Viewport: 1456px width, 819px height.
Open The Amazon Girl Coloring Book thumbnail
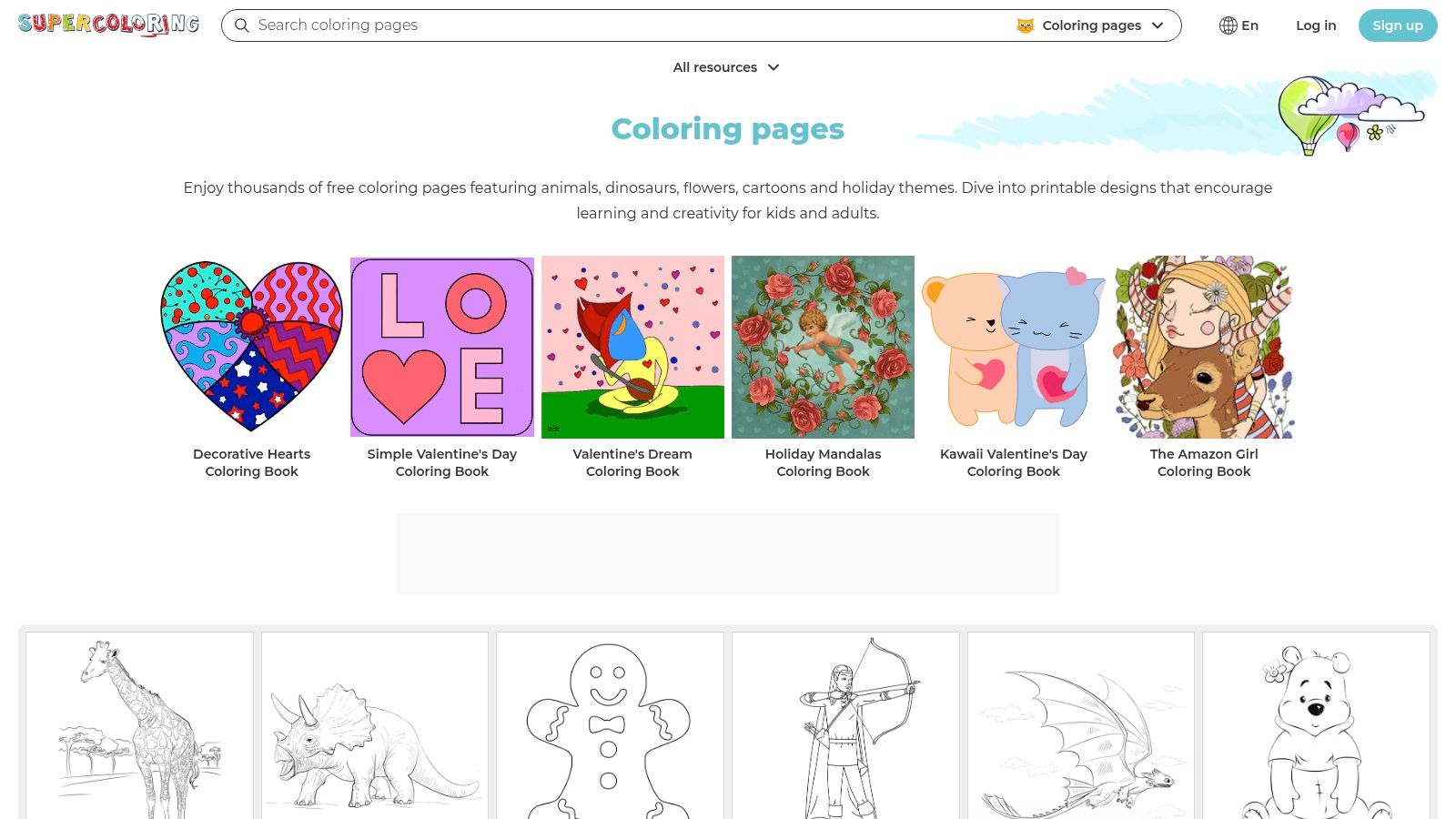coord(1204,347)
